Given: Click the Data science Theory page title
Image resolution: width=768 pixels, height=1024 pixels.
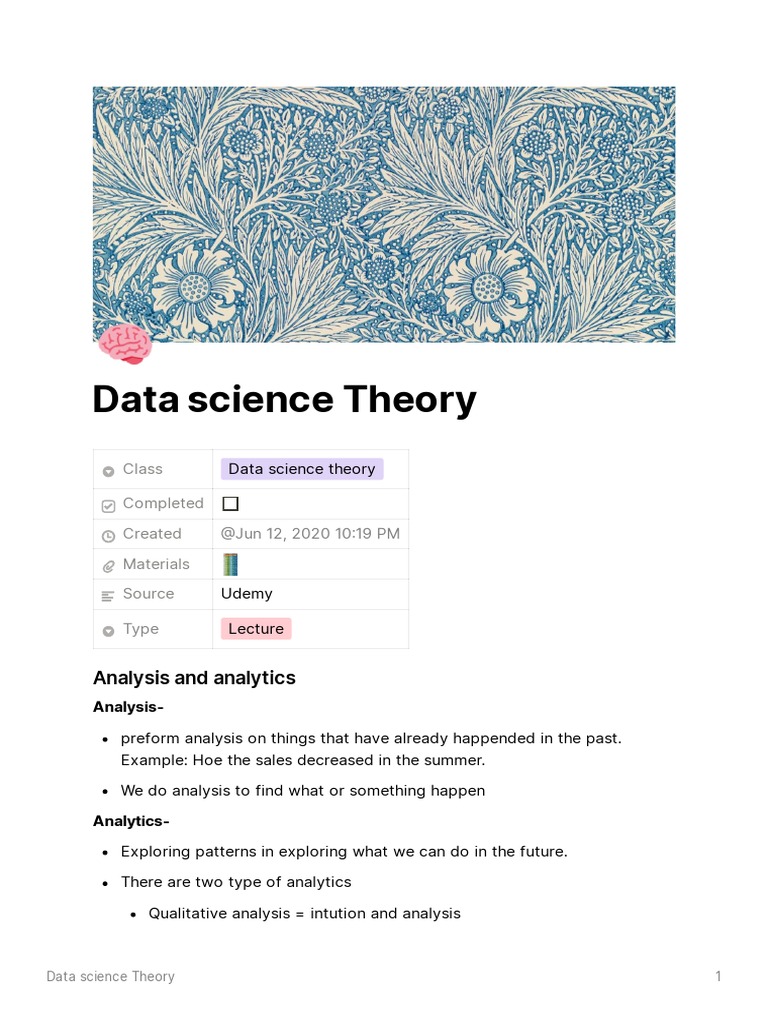Looking at the screenshot, I should point(284,399).
